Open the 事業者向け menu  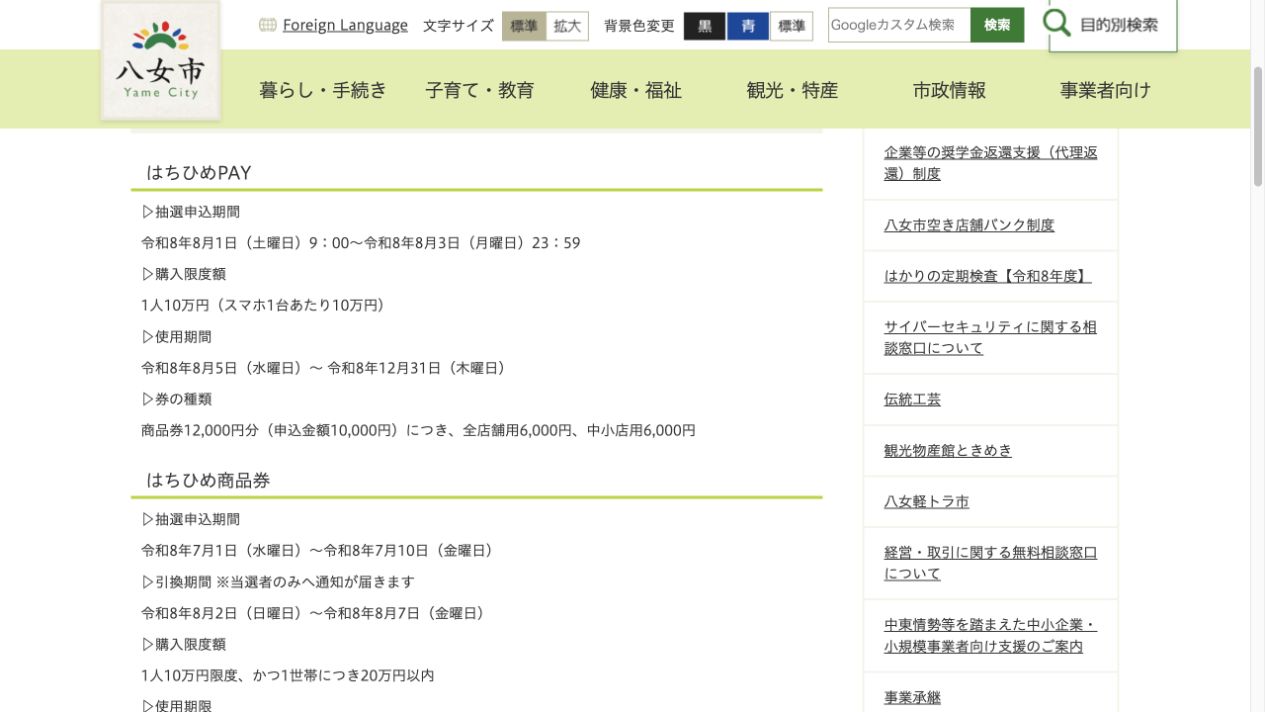click(x=1105, y=90)
